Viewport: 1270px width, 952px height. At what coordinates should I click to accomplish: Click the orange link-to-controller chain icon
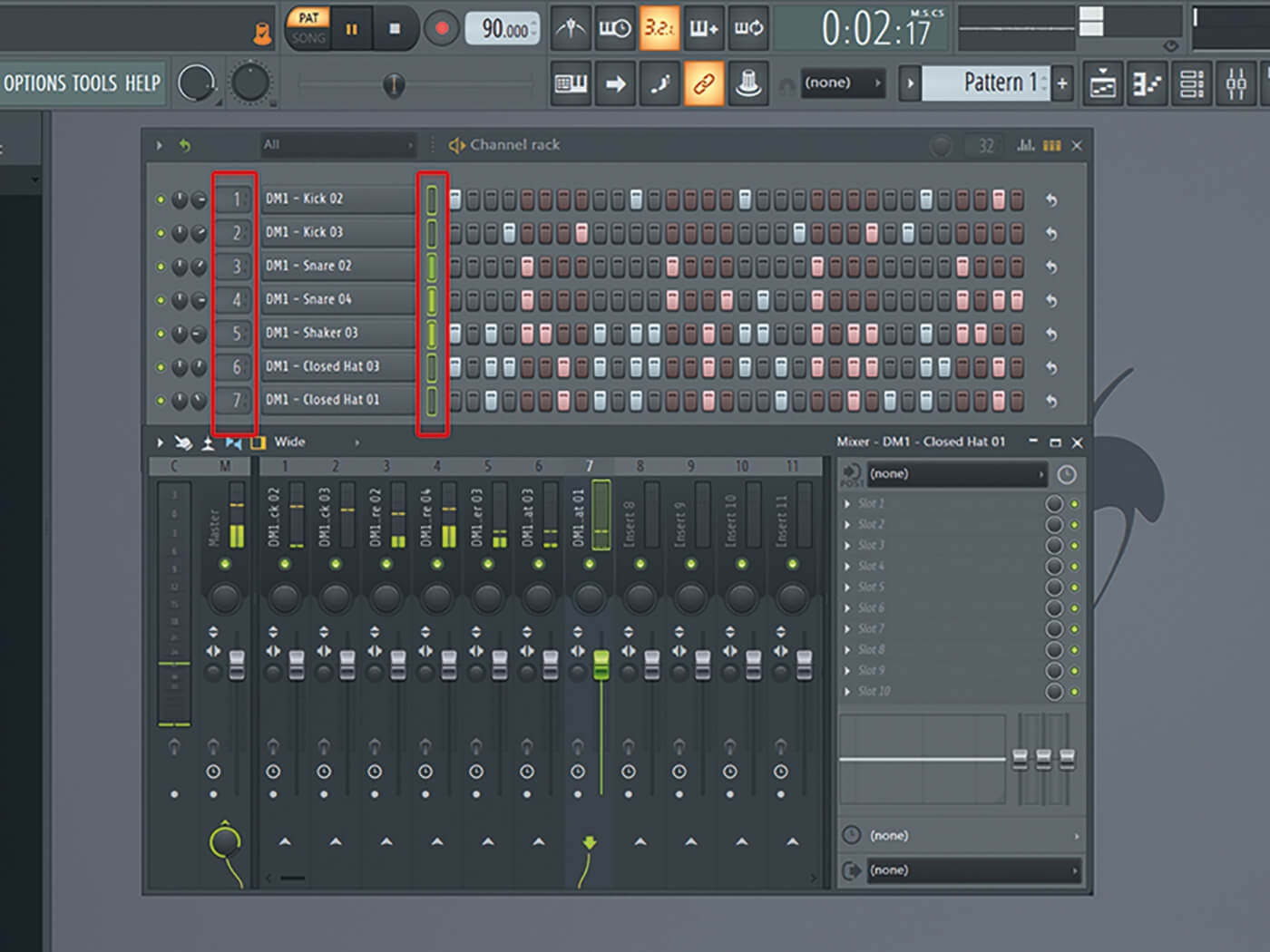(705, 83)
